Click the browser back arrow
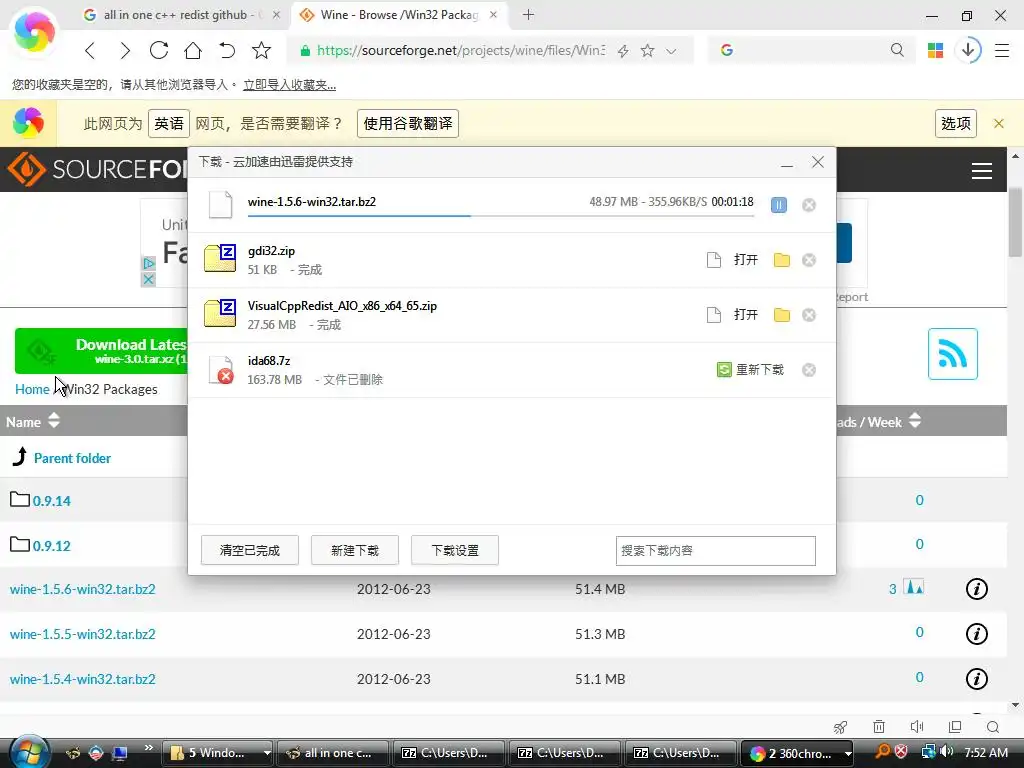The image size is (1024, 768). click(x=90, y=50)
